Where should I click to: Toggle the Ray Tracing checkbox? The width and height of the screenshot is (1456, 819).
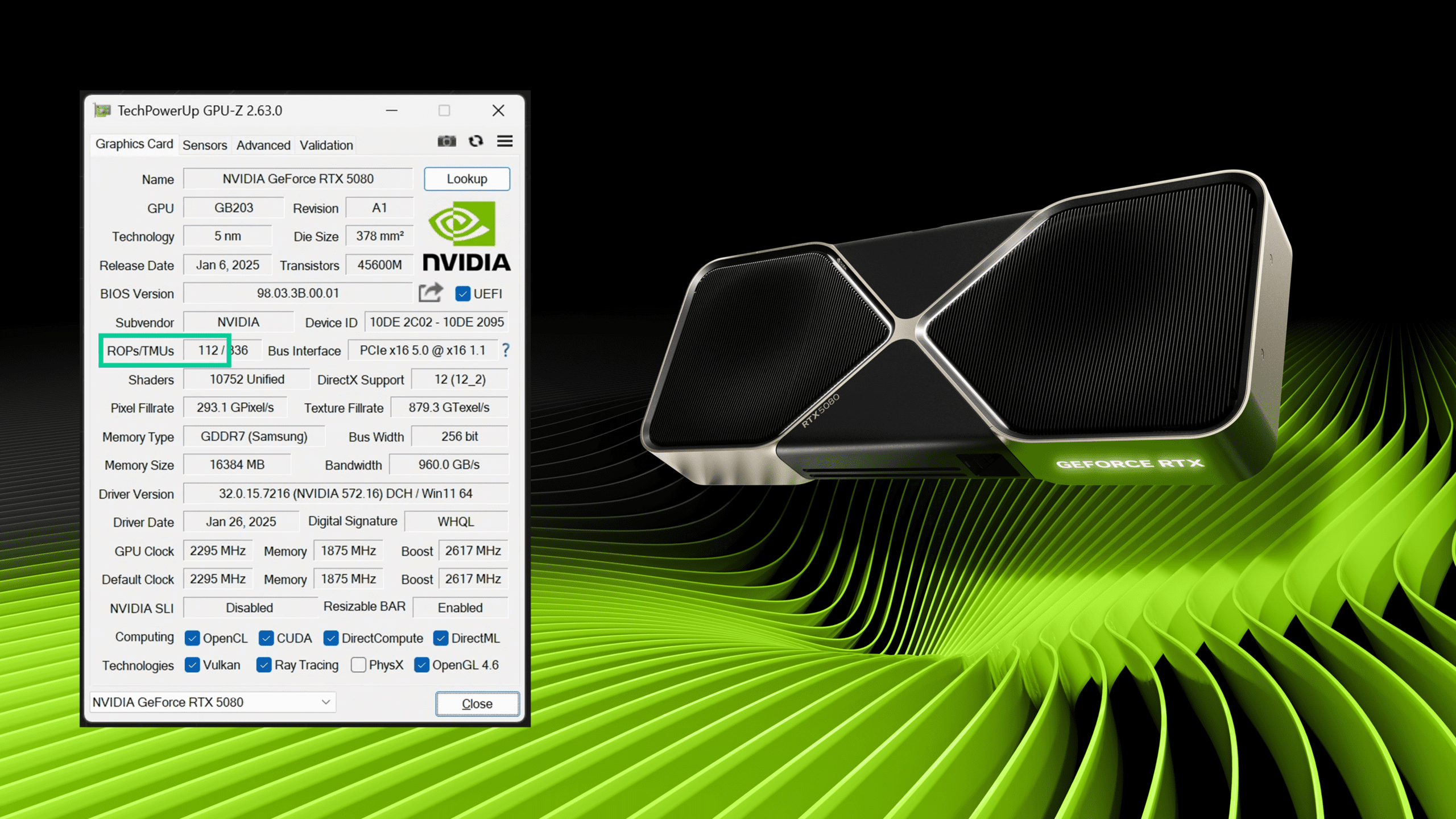point(263,664)
